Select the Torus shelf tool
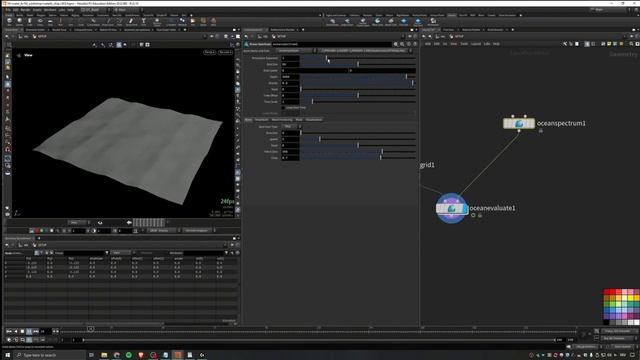This screenshot has width=640, height=360. [40, 22]
